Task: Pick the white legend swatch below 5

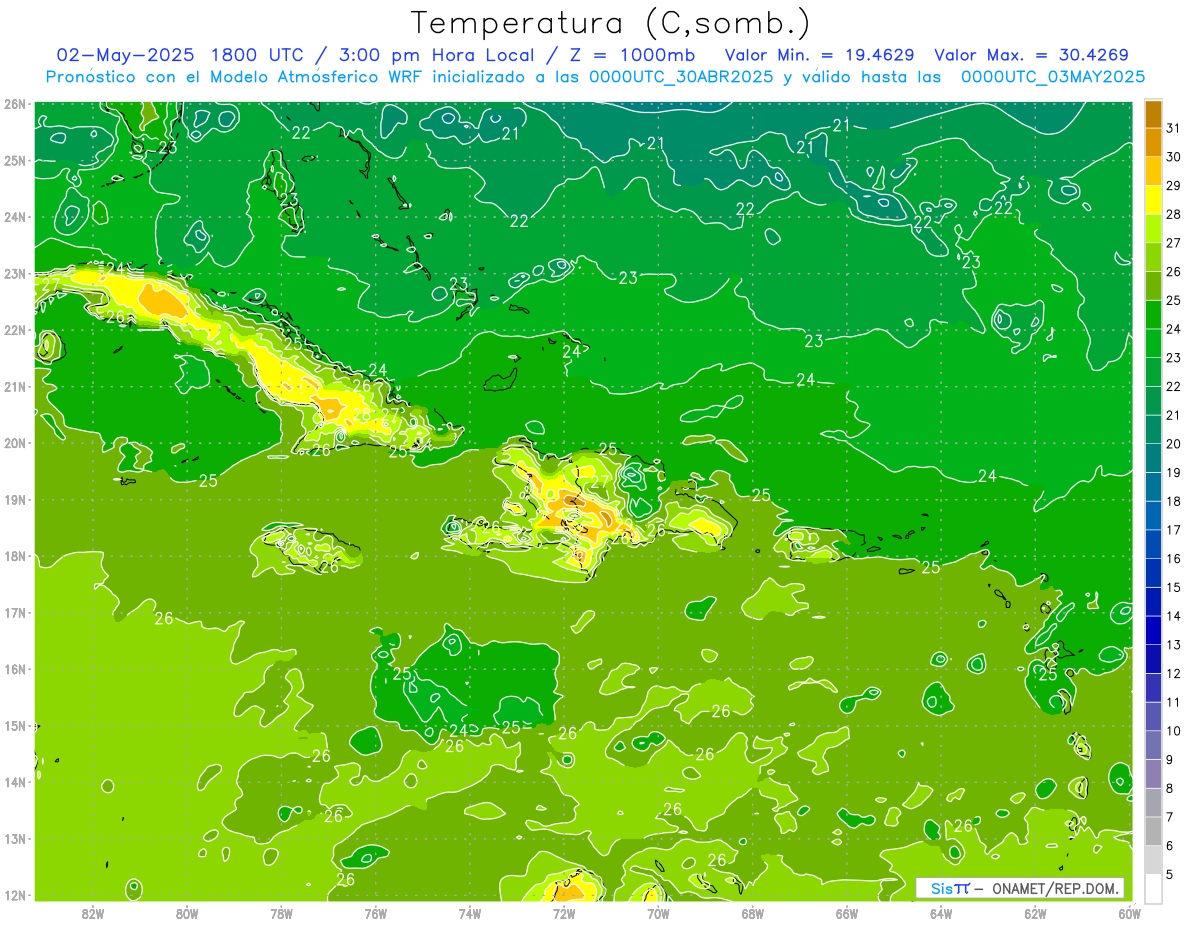Action: 1154,888
